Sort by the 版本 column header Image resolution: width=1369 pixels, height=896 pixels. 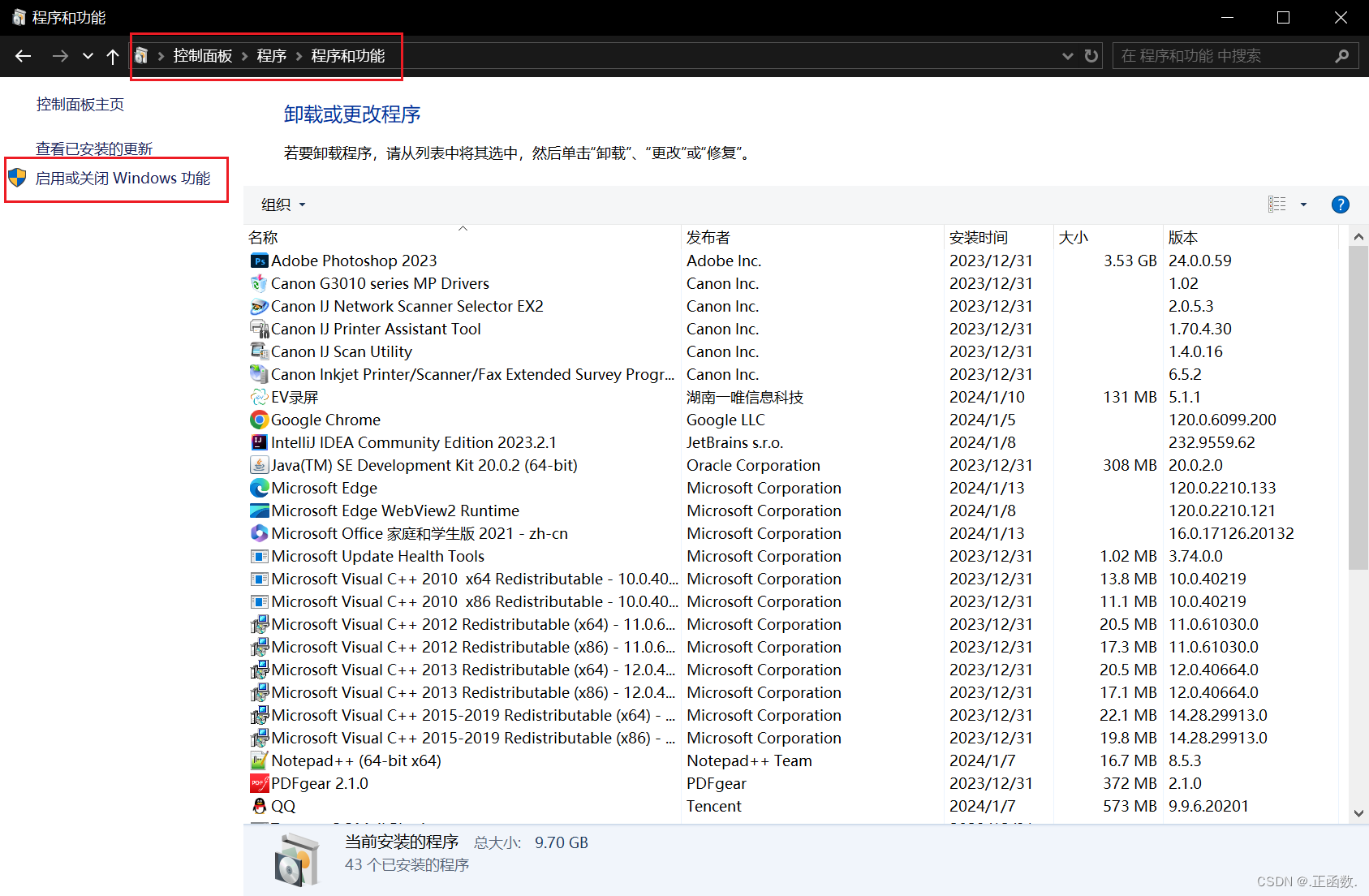[x=1250, y=237]
